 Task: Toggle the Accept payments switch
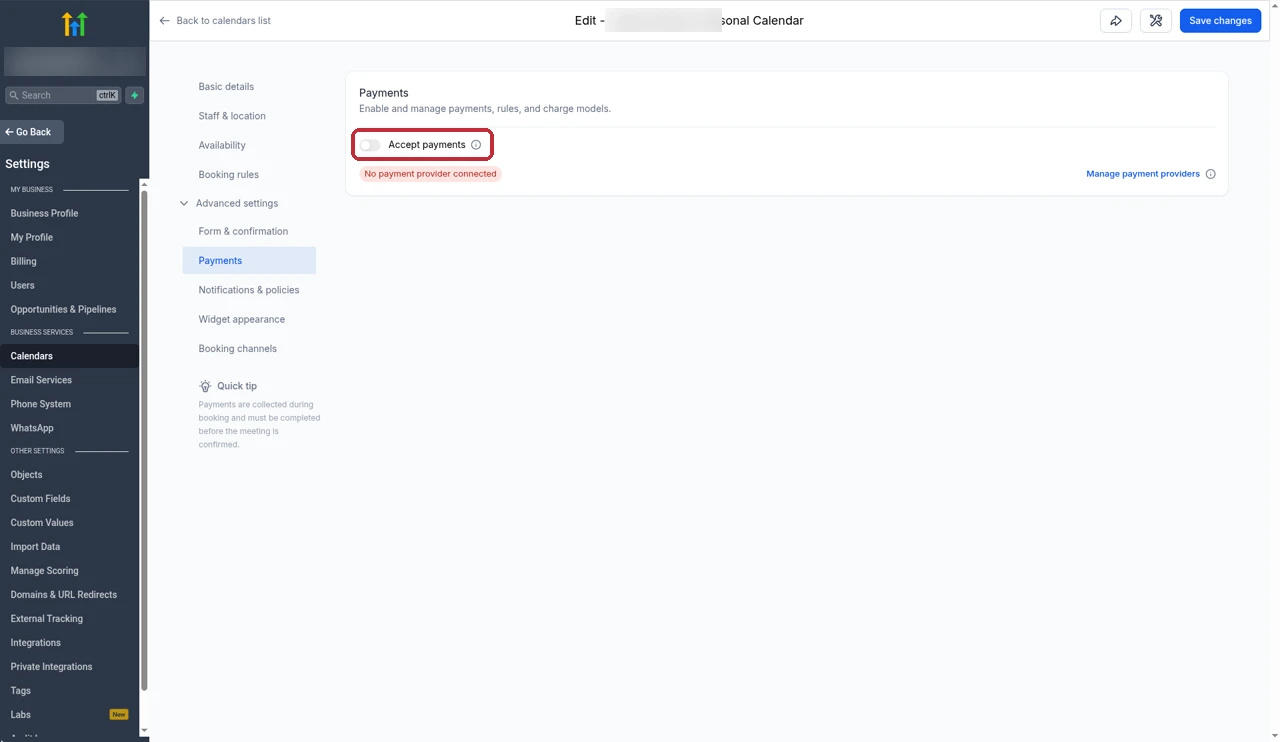[x=370, y=145]
